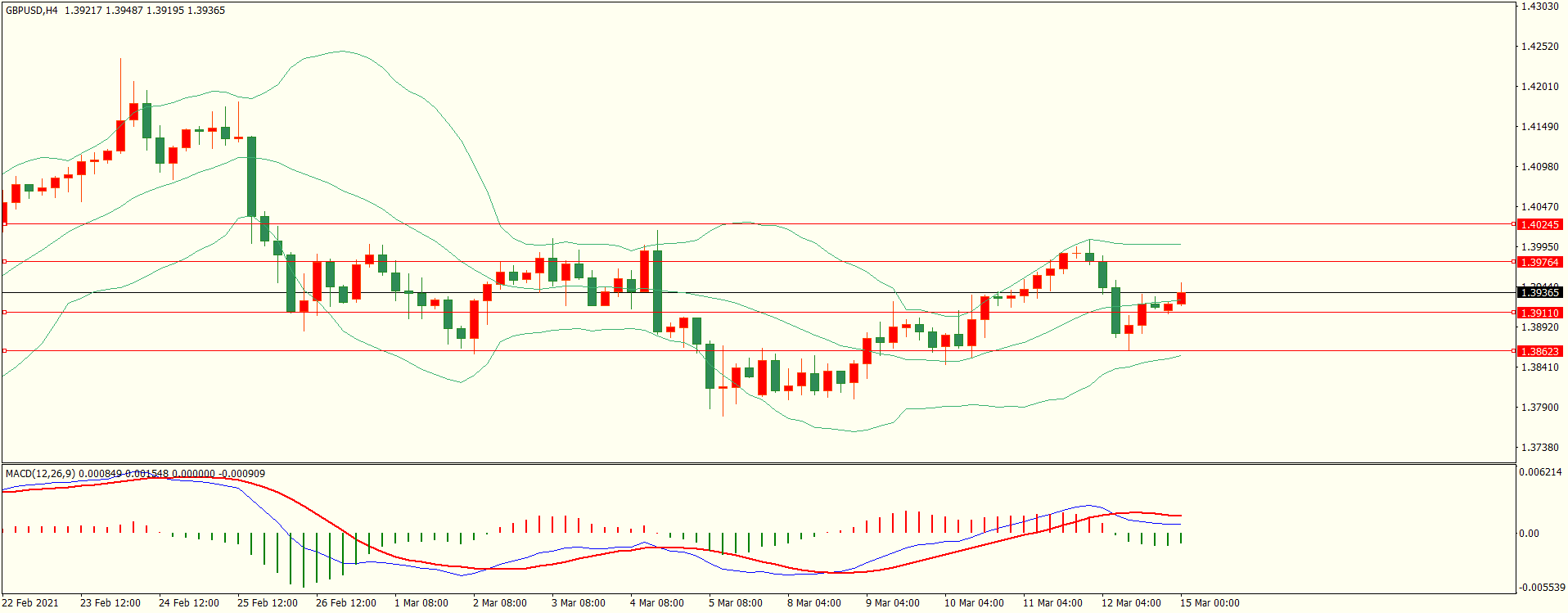This screenshot has height=613, width=1568.
Task: Click the MACD(12,26,9) indicator label
Action: pyautogui.click(x=40, y=473)
